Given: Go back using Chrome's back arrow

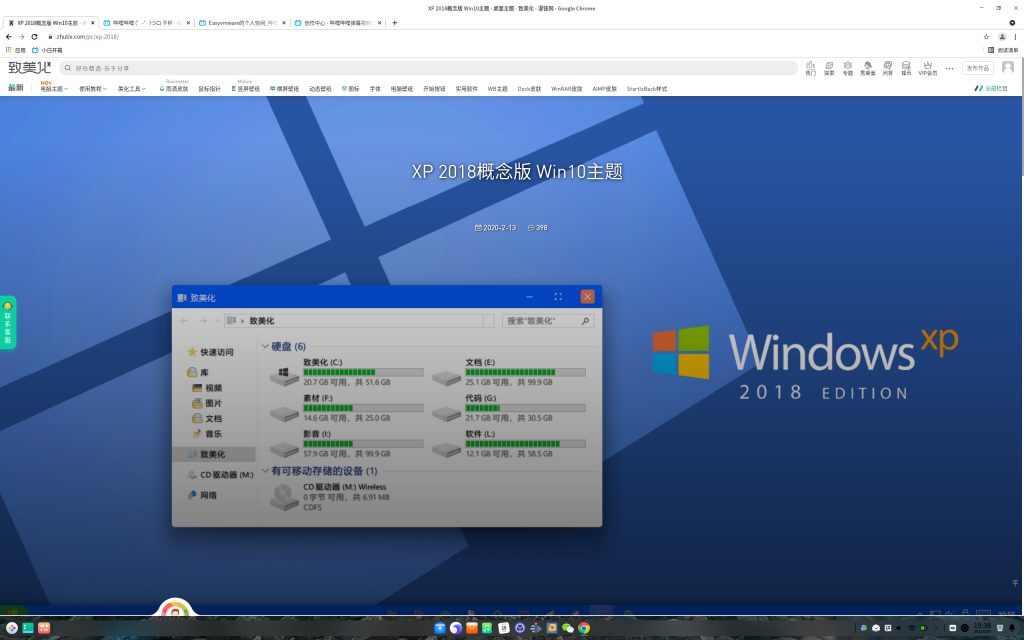Looking at the screenshot, I should pyautogui.click(x=8, y=37).
